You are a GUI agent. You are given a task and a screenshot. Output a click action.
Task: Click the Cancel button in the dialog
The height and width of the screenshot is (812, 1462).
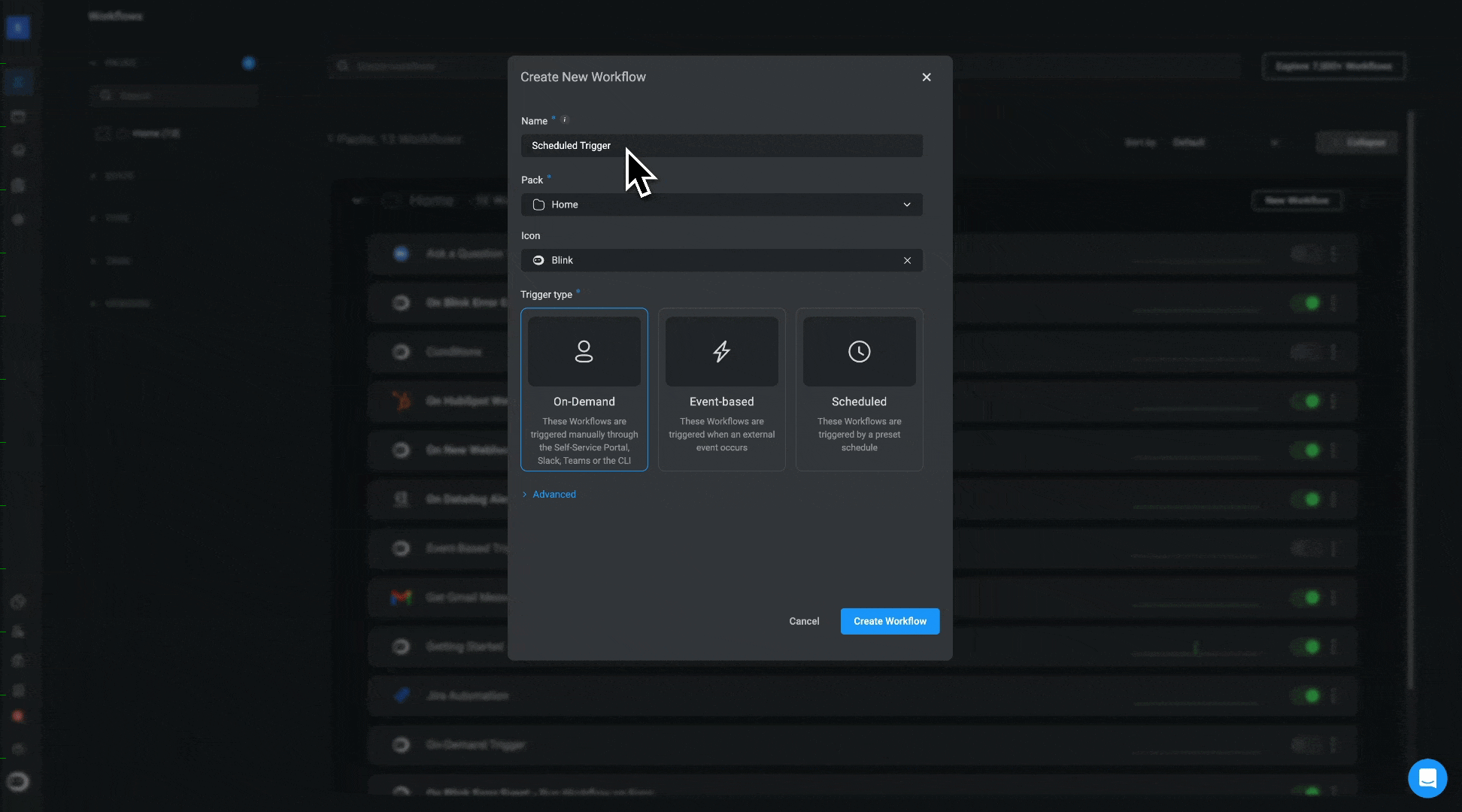804,621
